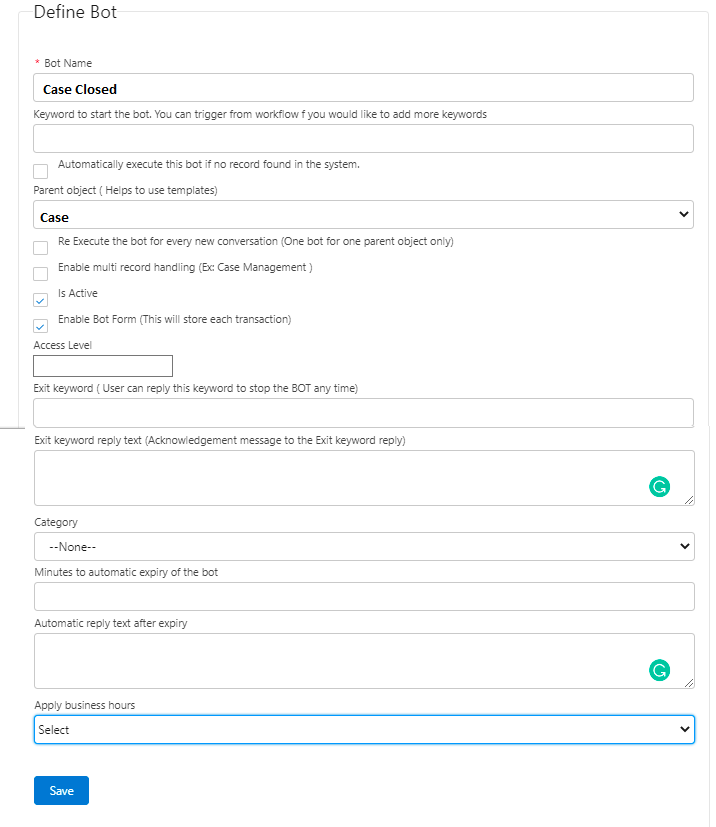Click the Grammarly icon in Automatic reply text box
This screenshot has width=716, height=827.
pos(659,670)
